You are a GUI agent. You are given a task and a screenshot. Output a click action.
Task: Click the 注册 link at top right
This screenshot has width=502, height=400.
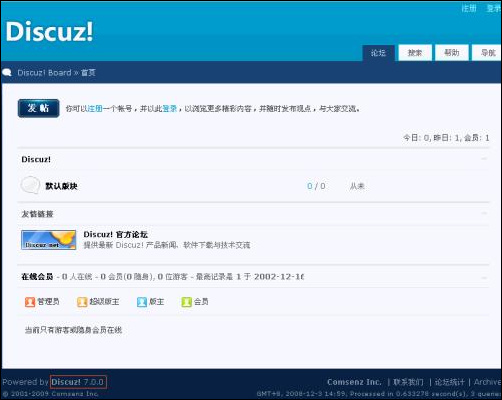click(x=469, y=8)
